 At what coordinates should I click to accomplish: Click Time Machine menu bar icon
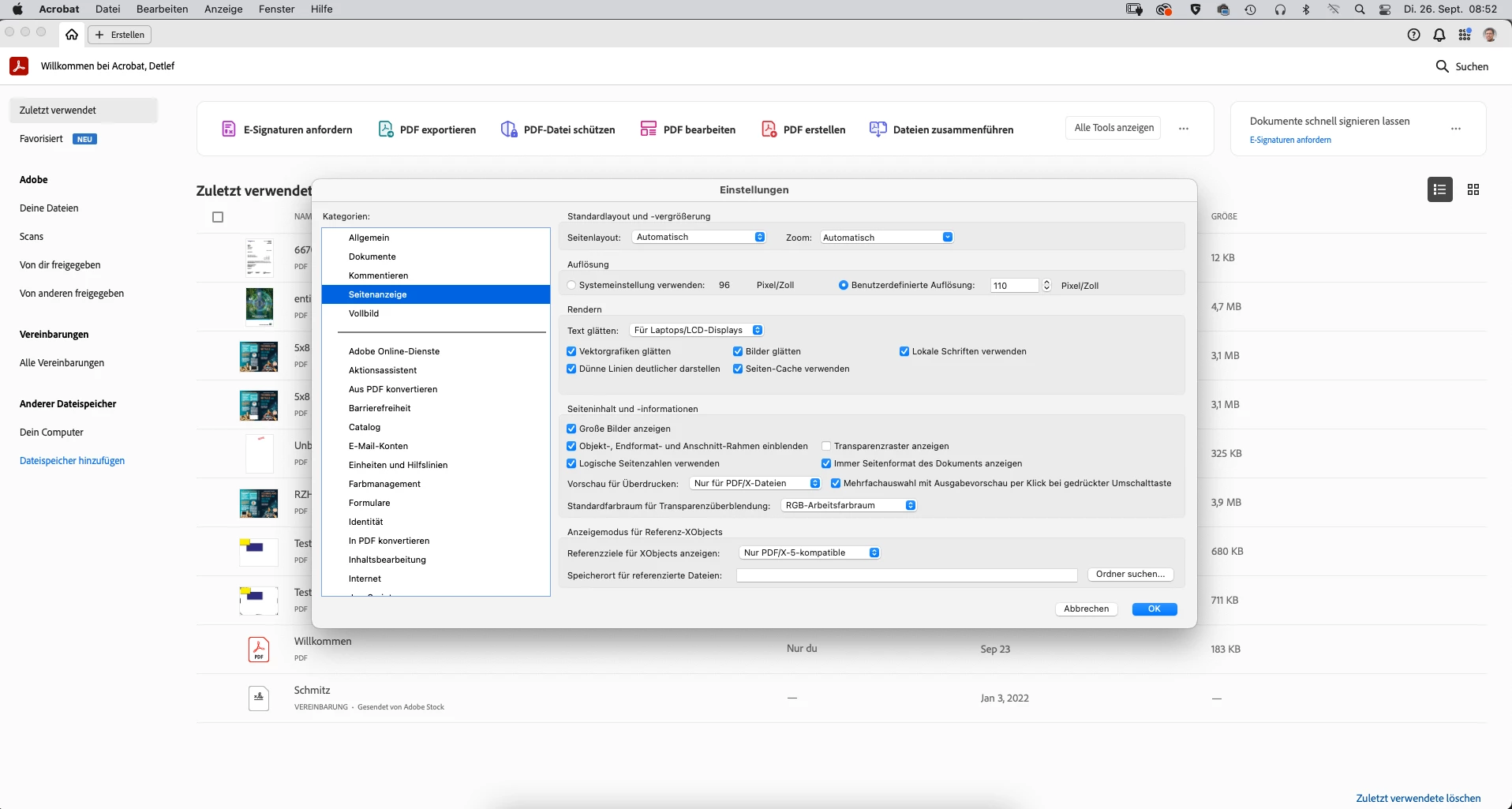point(1251,9)
